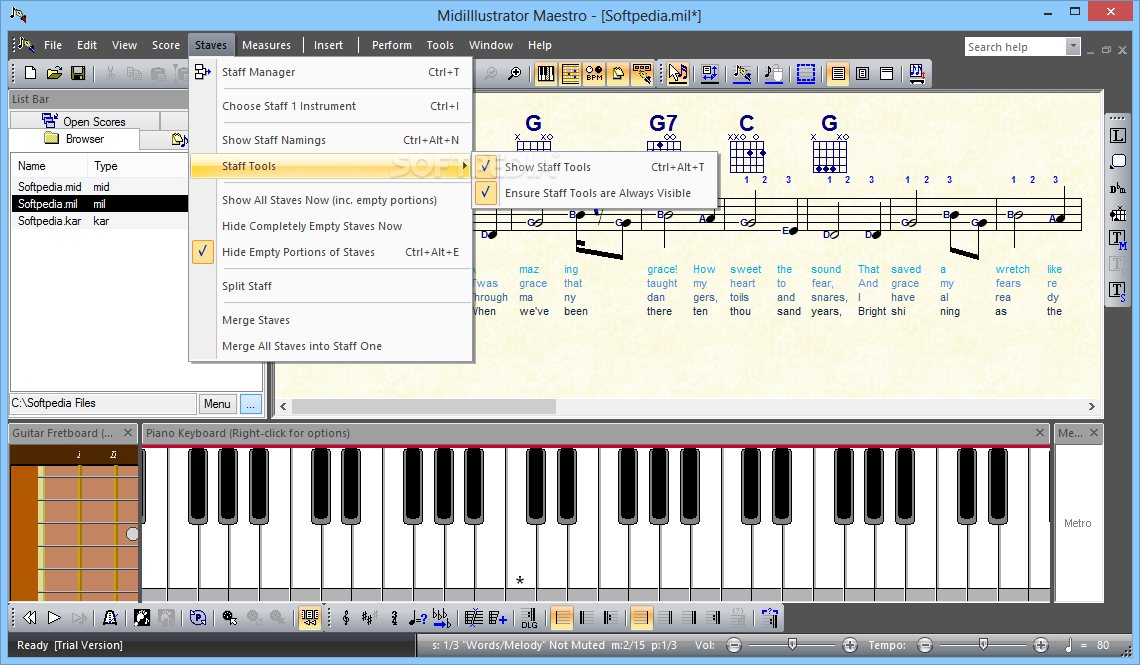Click the delete measure icon
Screen dimensions: 1140x665
(473, 618)
